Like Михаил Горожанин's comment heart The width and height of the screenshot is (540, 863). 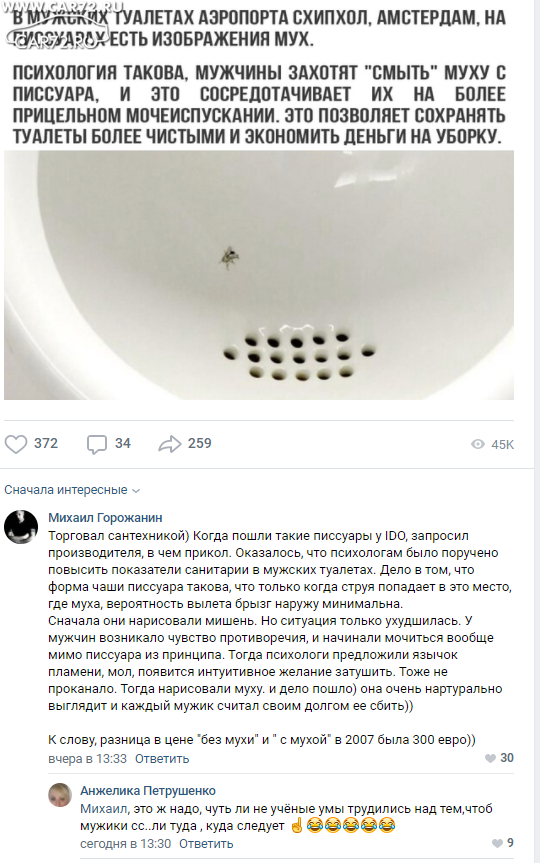coord(490,758)
